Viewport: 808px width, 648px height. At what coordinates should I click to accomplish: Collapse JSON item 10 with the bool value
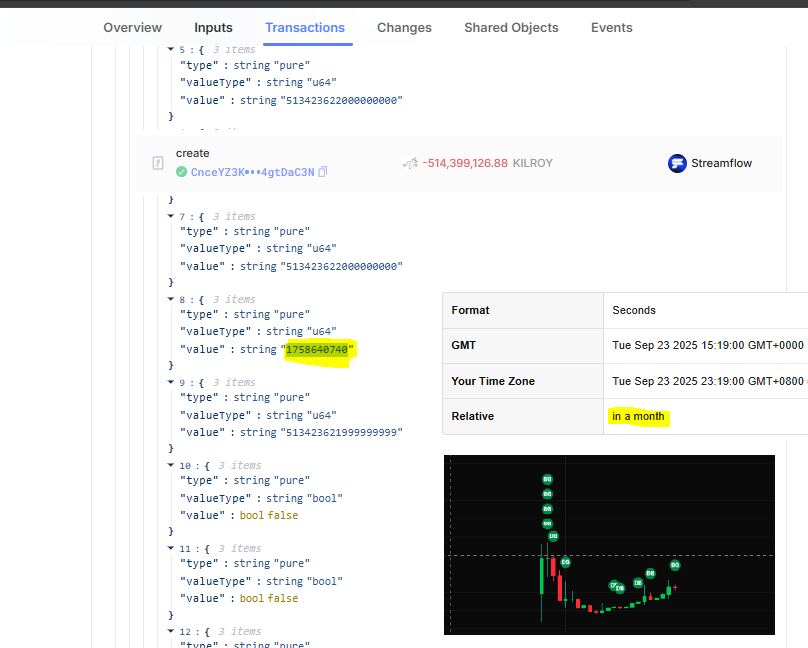(171, 465)
